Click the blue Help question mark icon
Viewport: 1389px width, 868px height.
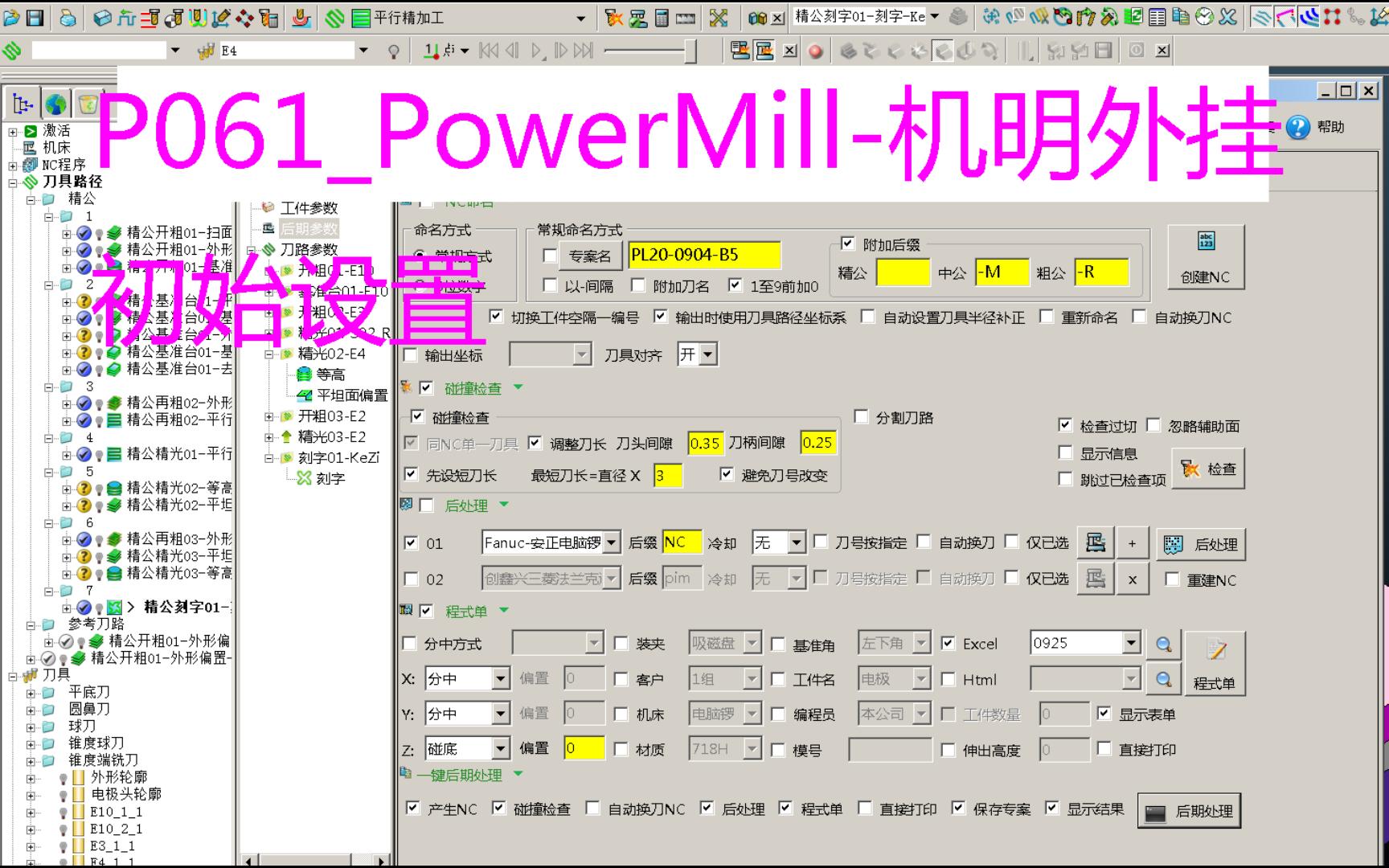pyautogui.click(x=1297, y=127)
